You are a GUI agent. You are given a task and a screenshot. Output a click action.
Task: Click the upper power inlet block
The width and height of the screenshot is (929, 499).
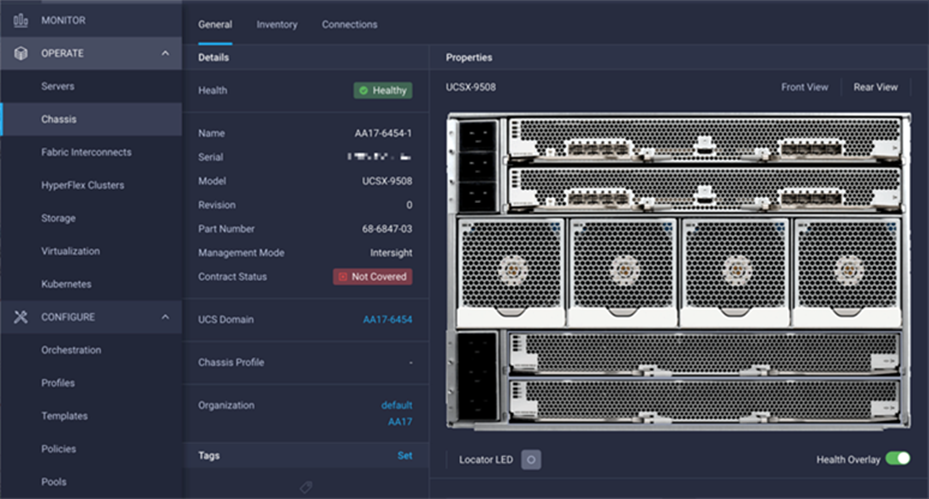(x=477, y=166)
